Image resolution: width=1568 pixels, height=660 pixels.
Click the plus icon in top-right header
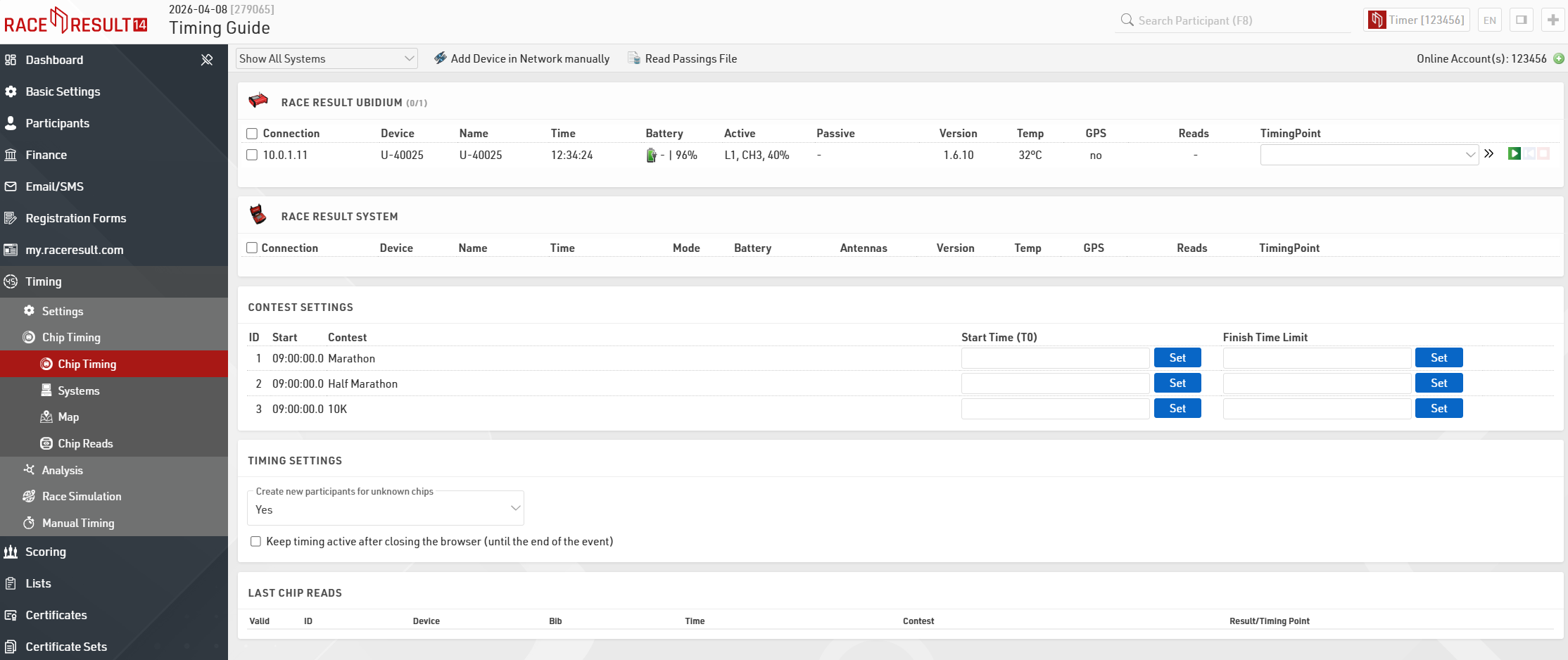point(1552,20)
